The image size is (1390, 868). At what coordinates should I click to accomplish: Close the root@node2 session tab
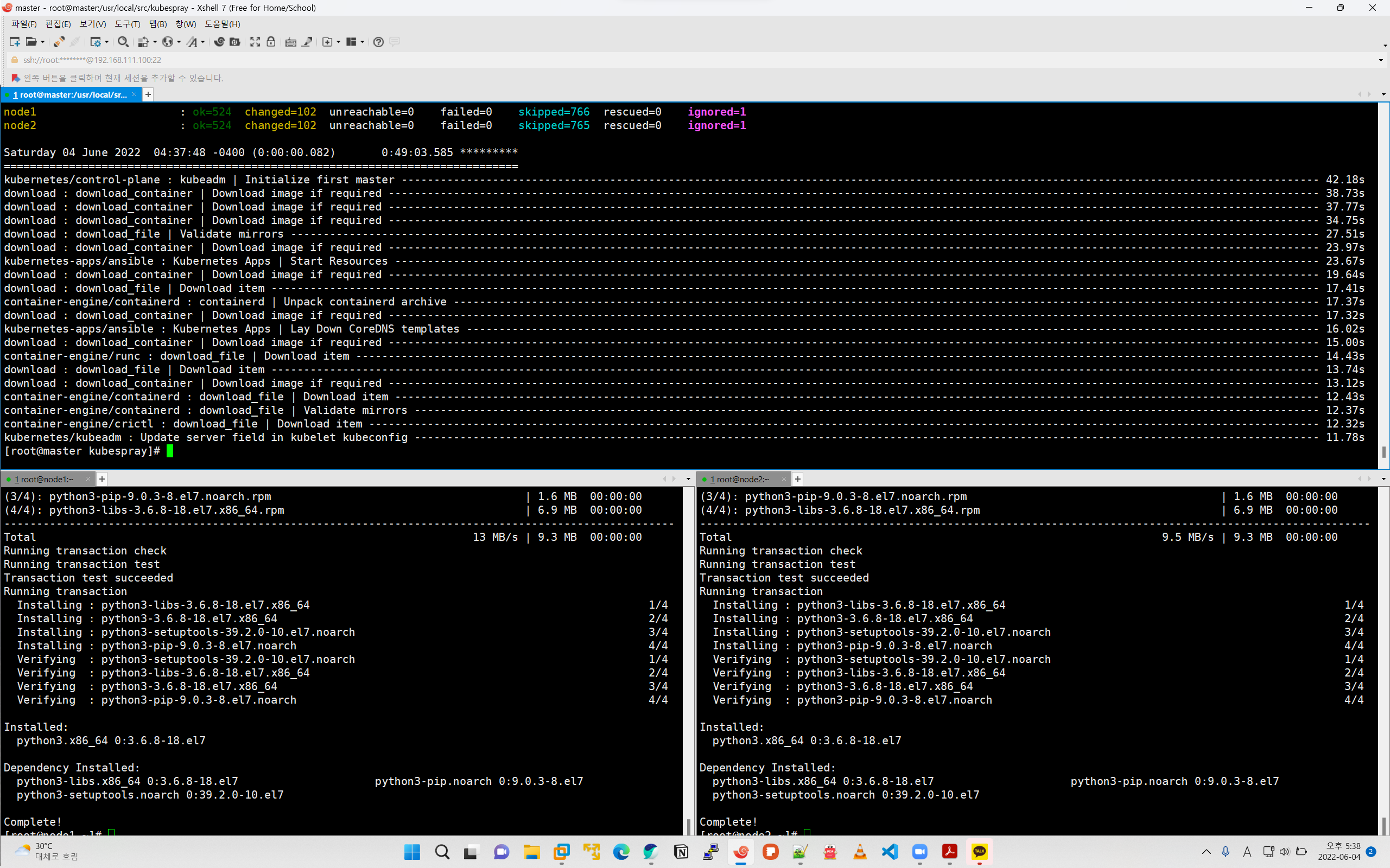[x=783, y=479]
